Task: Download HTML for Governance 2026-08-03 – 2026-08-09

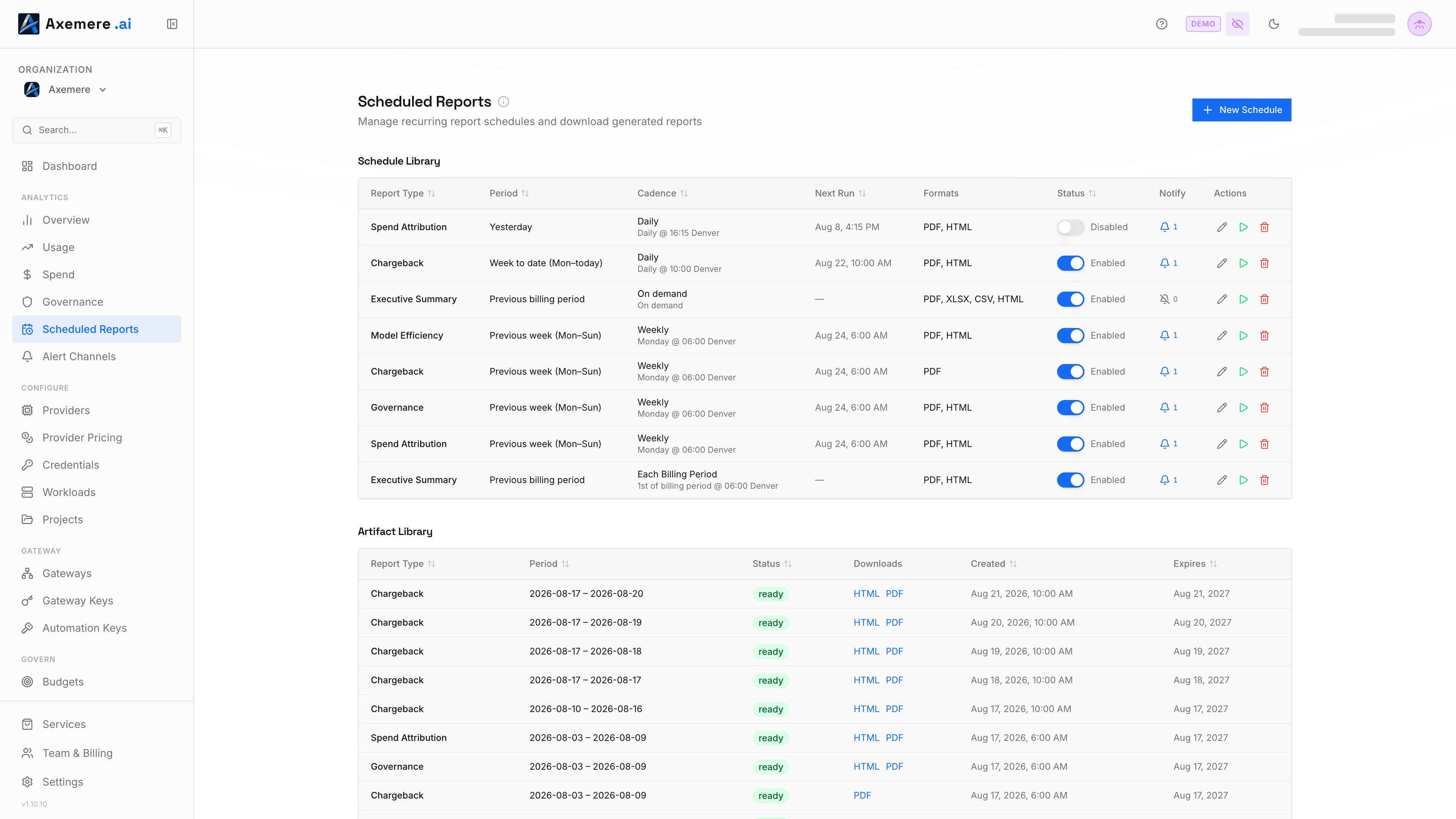Action: click(866, 767)
